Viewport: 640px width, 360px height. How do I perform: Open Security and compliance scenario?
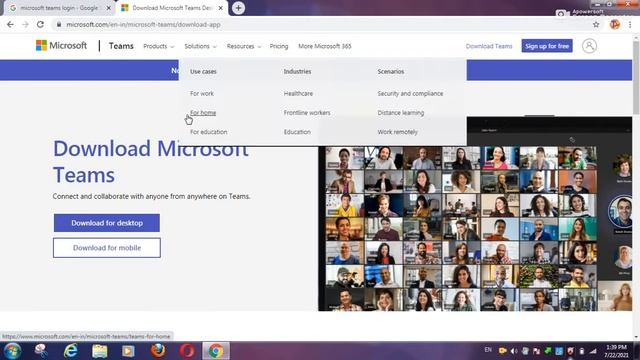pos(410,93)
